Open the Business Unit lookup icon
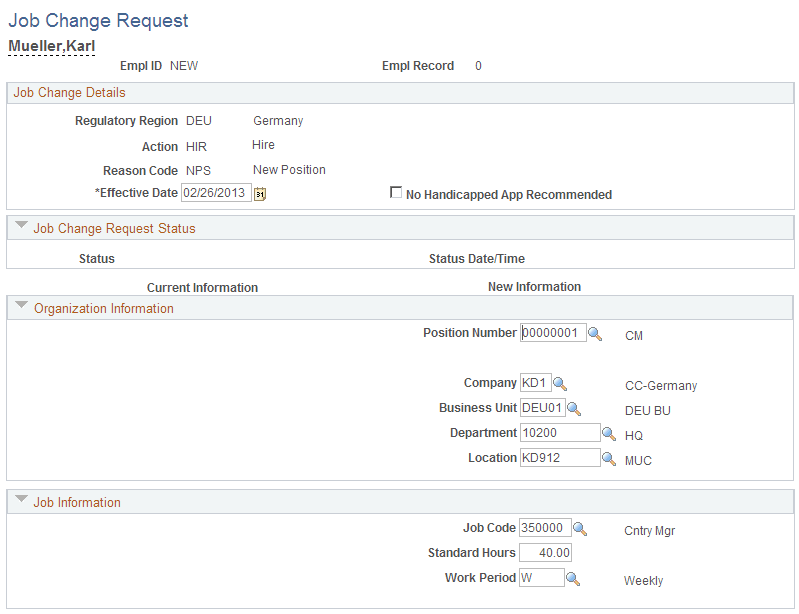Screen dimensions: 799x614 click(575, 408)
